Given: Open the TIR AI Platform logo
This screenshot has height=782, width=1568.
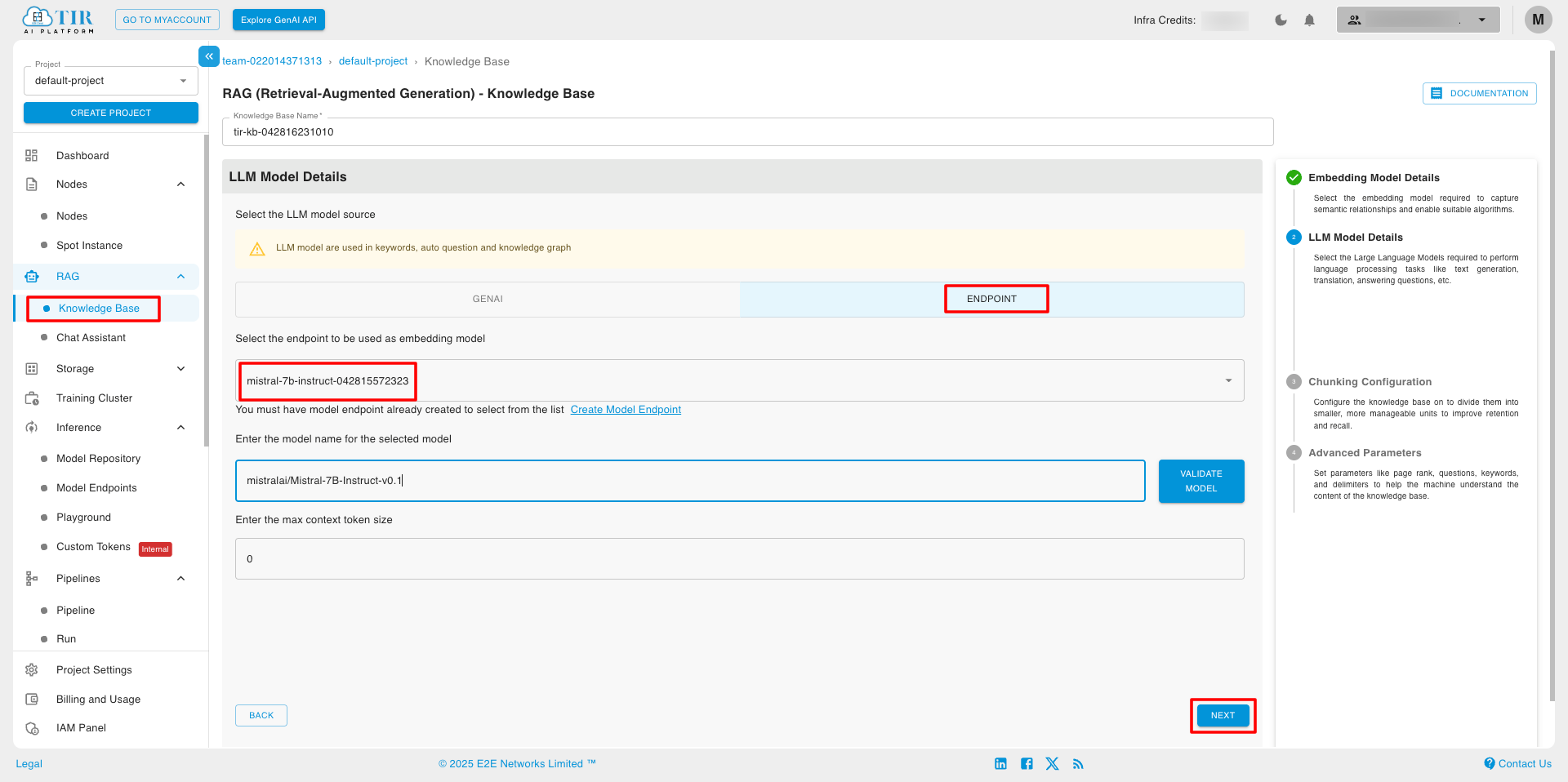Looking at the screenshot, I should click(x=59, y=20).
